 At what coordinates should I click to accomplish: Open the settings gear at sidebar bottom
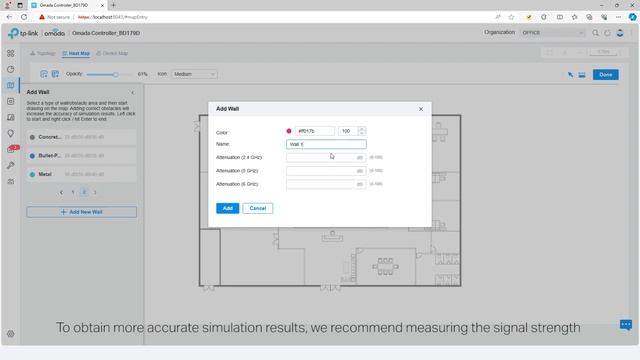click(x=11, y=334)
